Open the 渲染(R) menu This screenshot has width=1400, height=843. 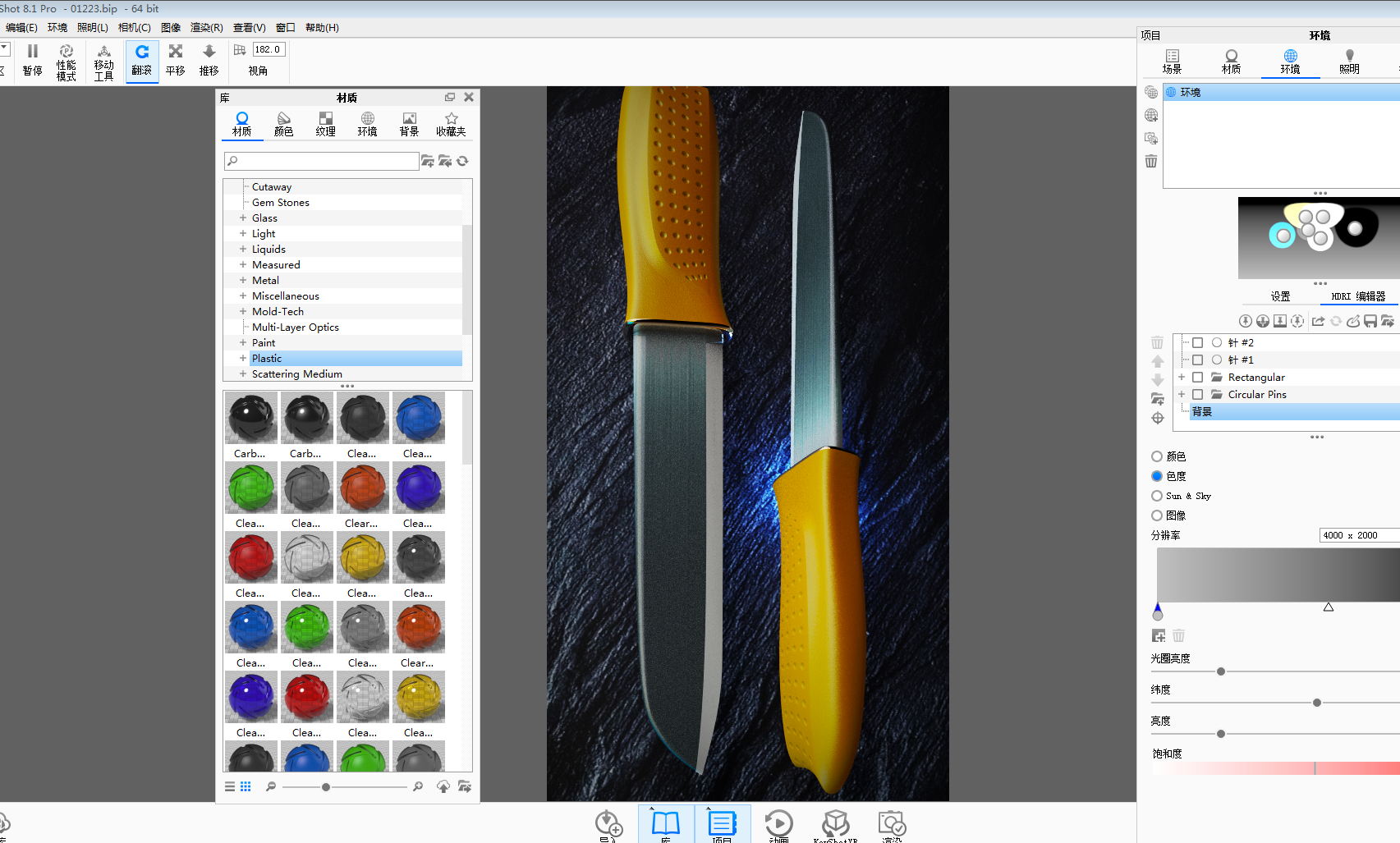(x=206, y=27)
